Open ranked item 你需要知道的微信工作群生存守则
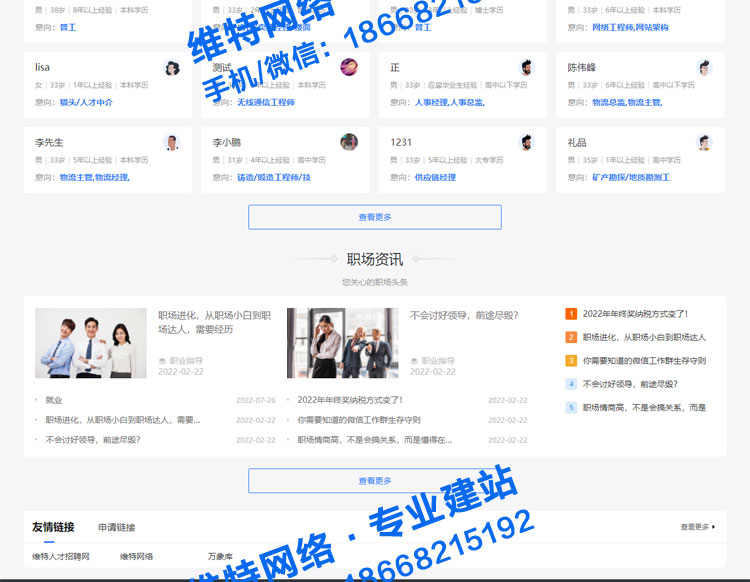The height and width of the screenshot is (582, 750). pos(644,361)
